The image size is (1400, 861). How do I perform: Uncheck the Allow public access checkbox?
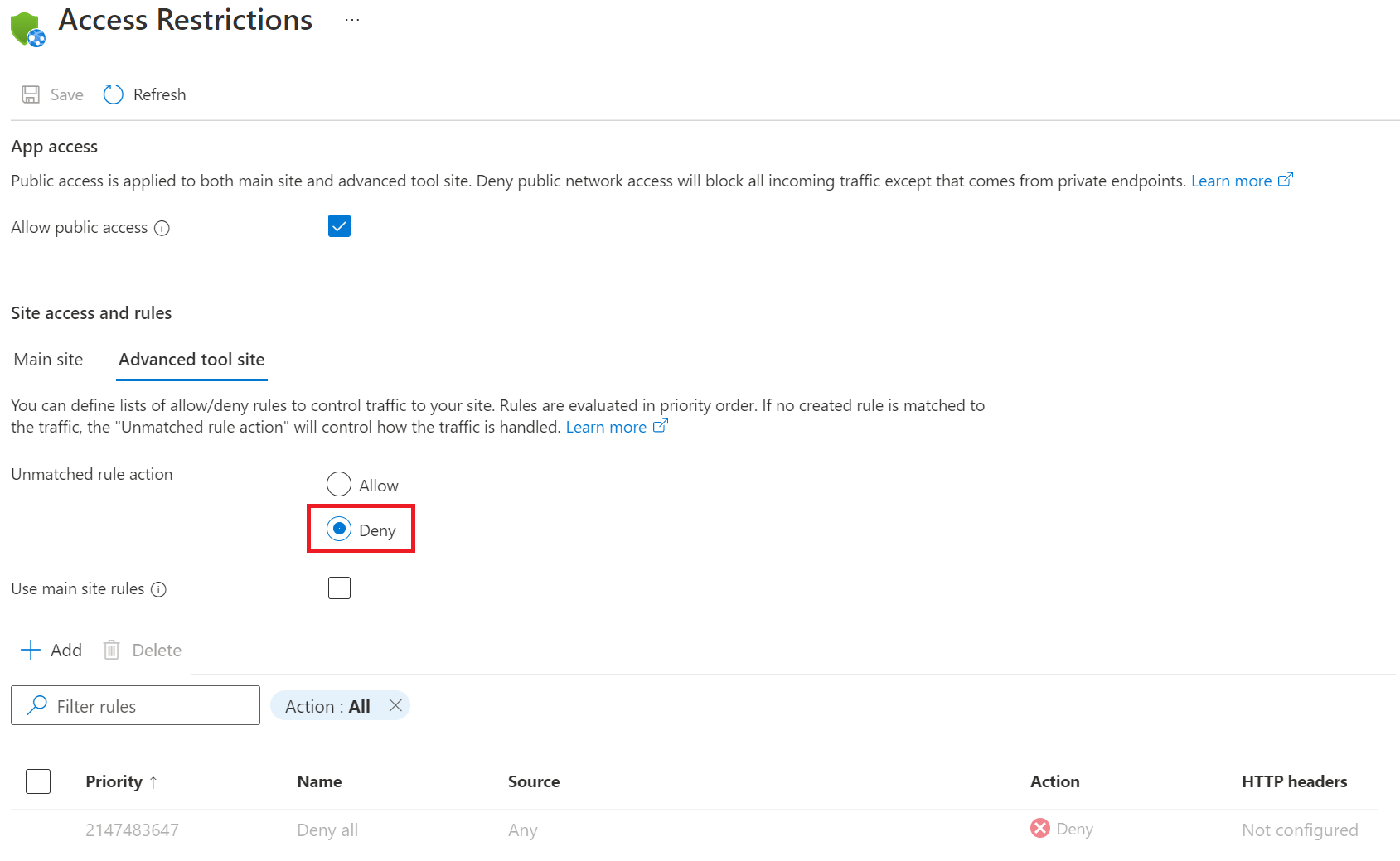(x=339, y=226)
